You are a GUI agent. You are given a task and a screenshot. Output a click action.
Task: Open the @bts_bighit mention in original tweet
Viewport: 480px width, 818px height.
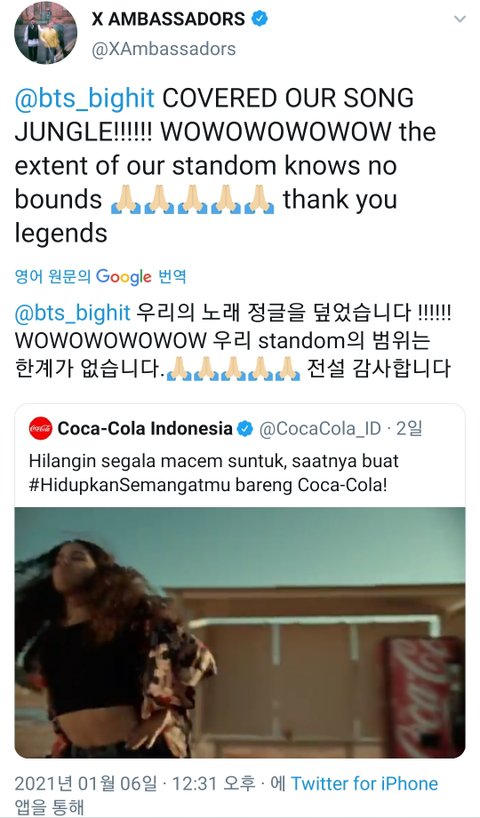tap(85, 99)
